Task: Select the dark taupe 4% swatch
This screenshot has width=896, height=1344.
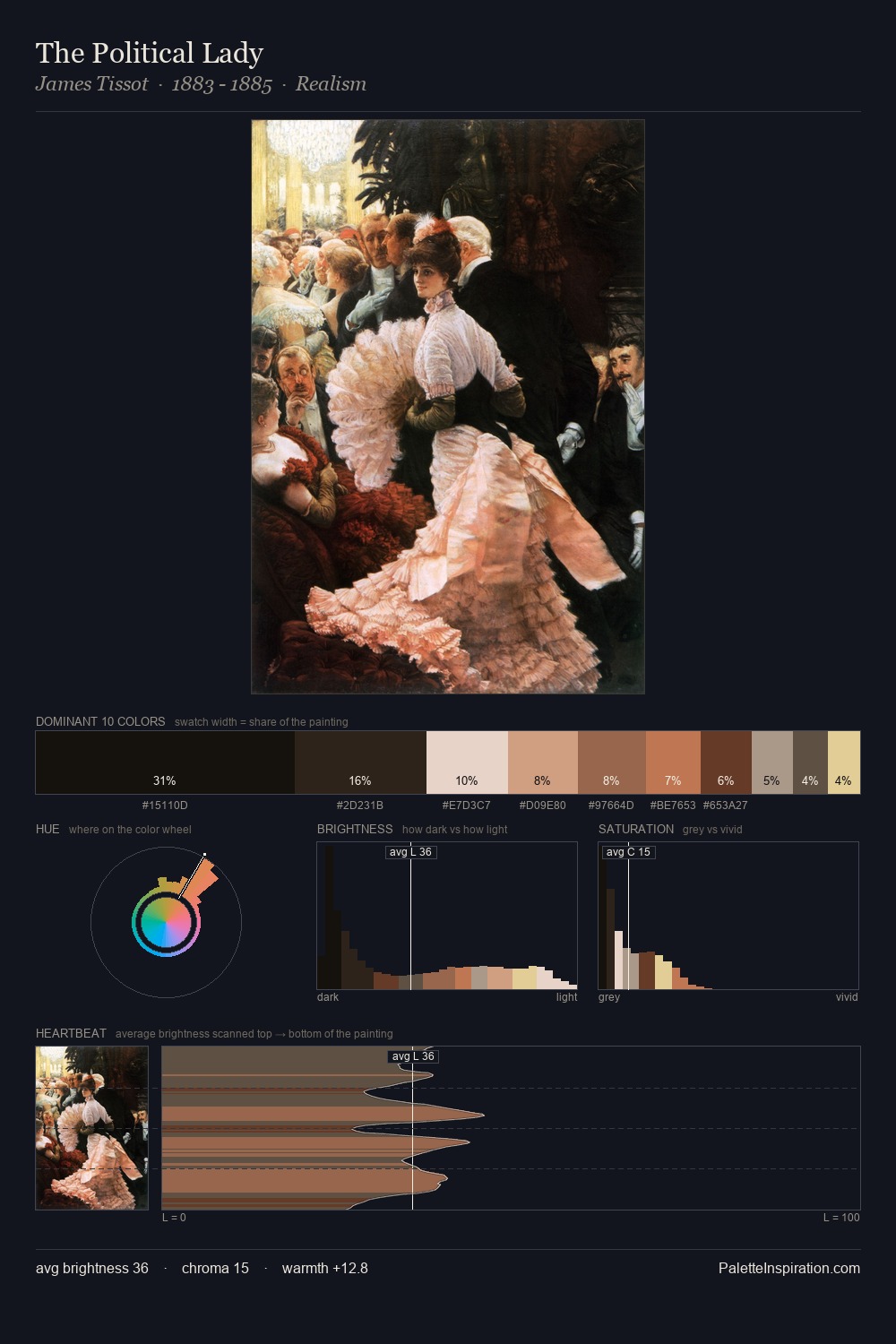Action: pyautogui.click(x=810, y=762)
